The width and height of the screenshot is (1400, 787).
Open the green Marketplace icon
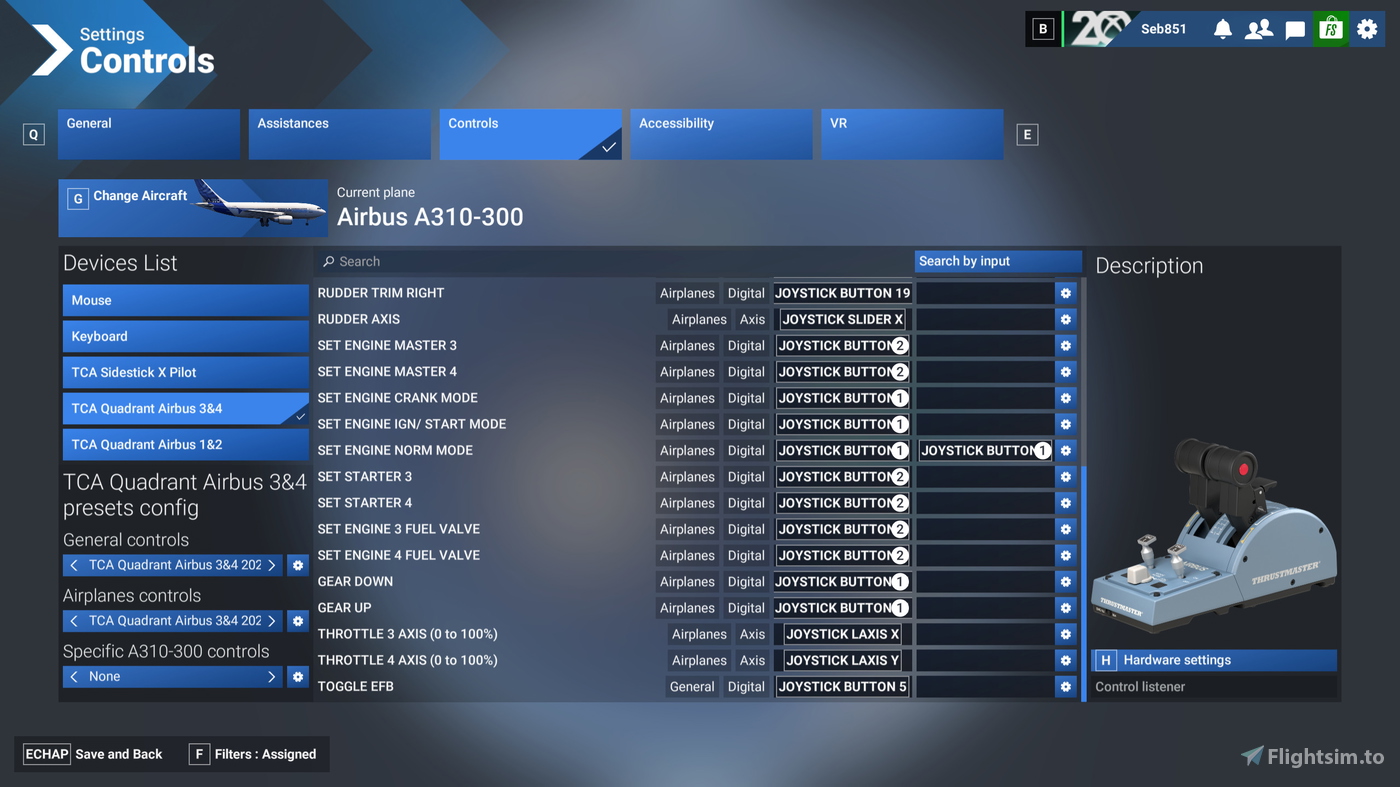pos(1330,29)
